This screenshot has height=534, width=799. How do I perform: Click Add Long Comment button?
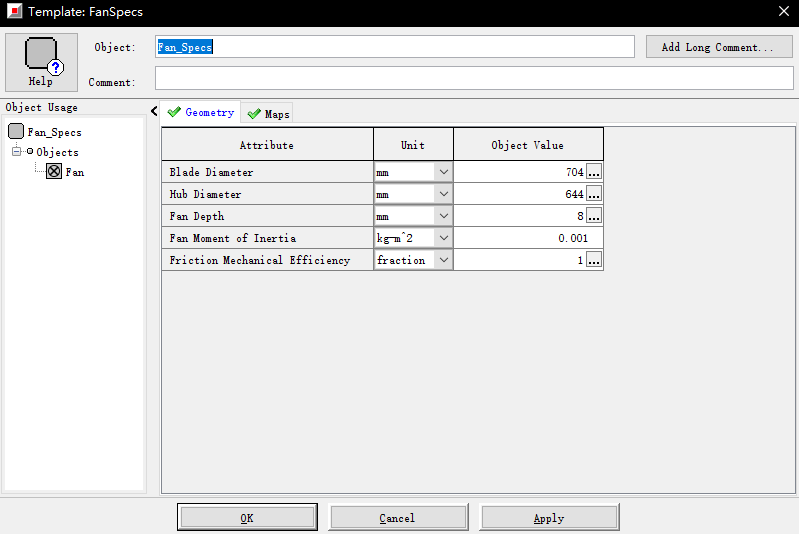(x=719, y=47)
